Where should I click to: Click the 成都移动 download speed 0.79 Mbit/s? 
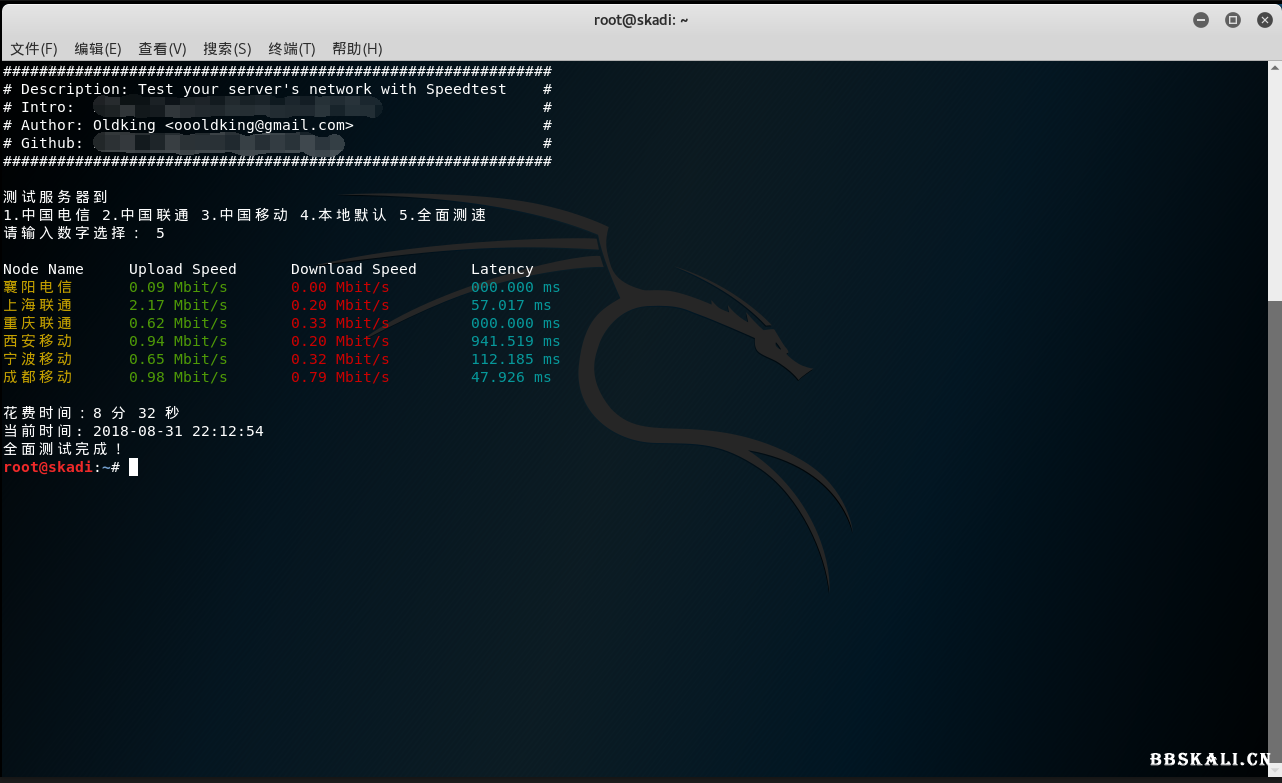[x=340, y=377]
